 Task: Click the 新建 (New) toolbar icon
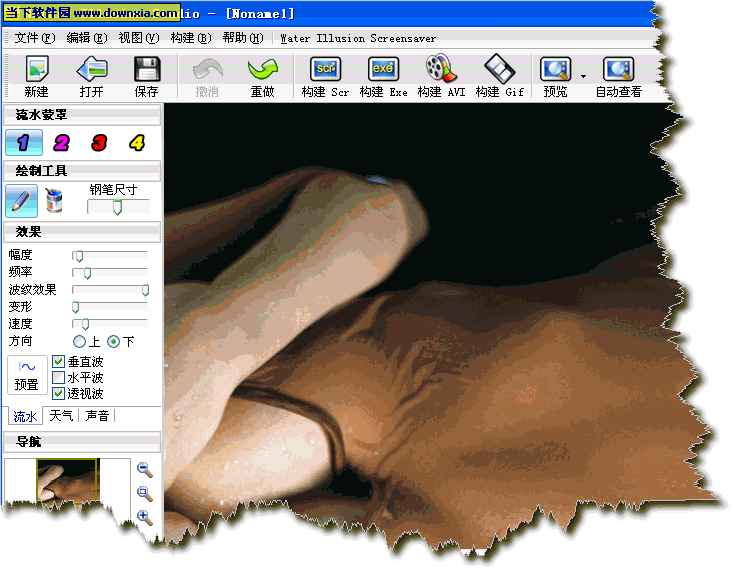tap(36, 70)
